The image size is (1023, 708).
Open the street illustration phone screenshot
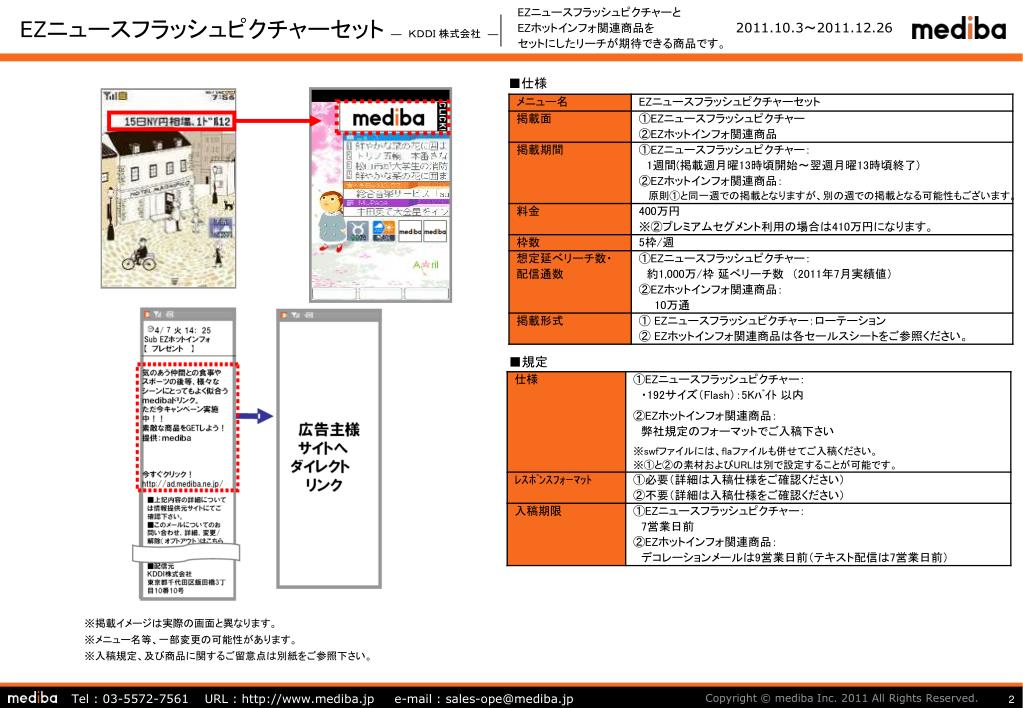[x=168, y=188]
